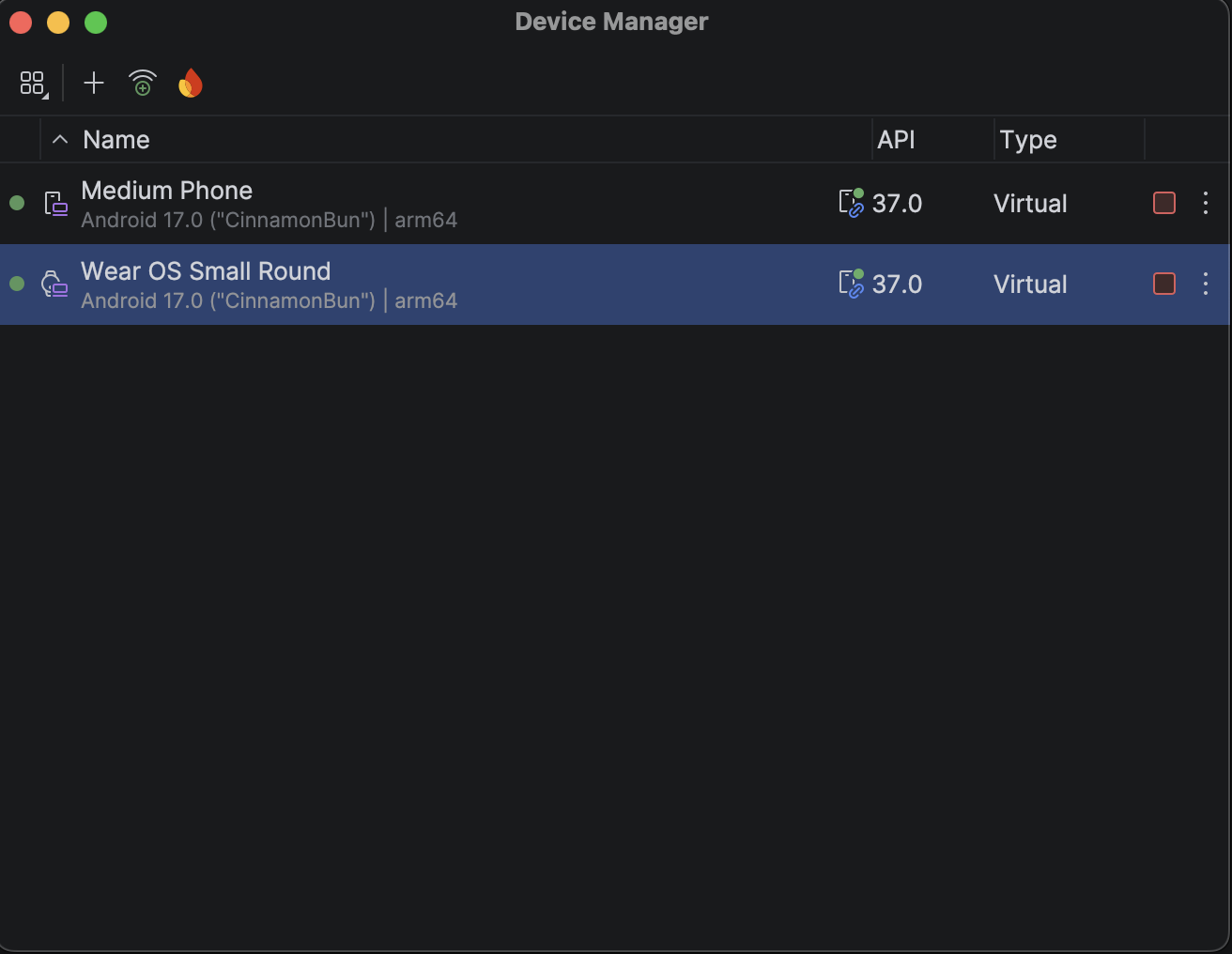Click green running status dot for Wear OS
The width and height of the screenshot is (1232, 954).
[17, 284]
